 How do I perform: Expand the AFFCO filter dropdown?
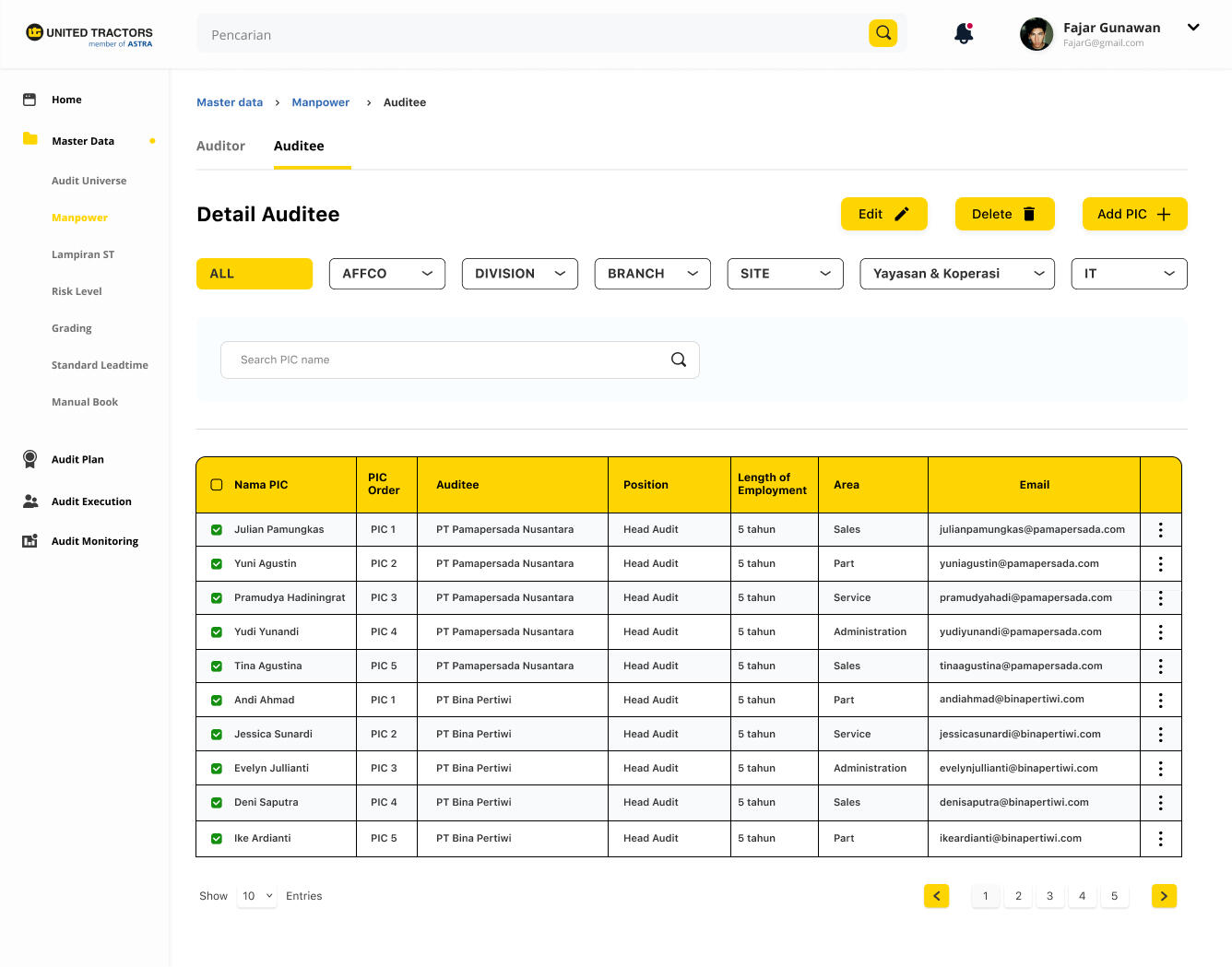point(386,274)
